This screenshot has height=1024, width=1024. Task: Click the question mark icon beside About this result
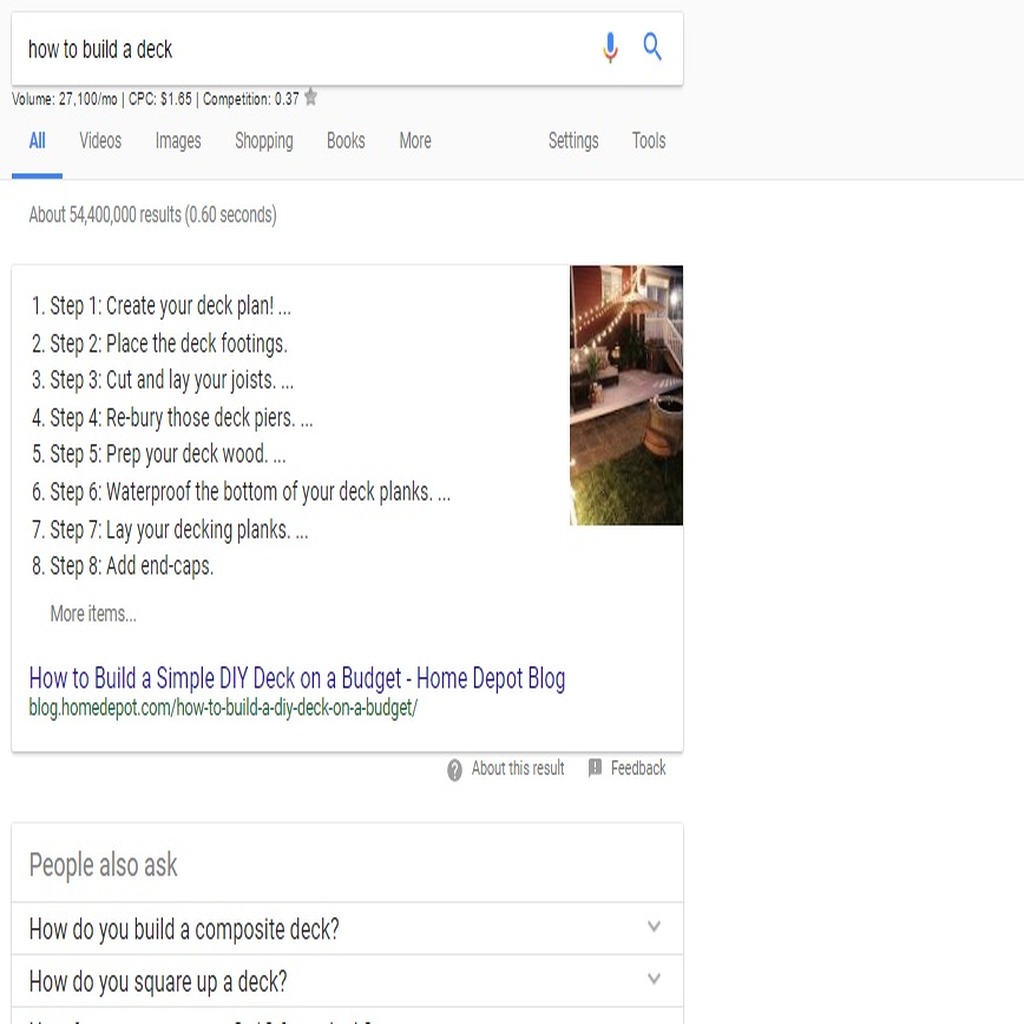click(455, 770)
